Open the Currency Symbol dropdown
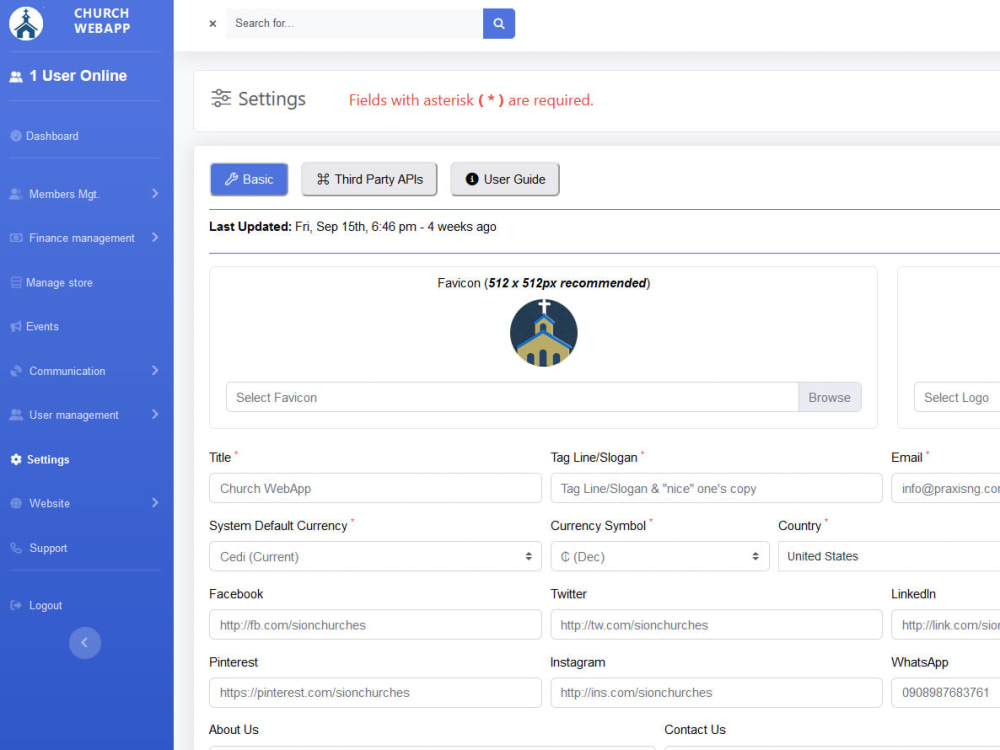This screenshot has width=1000, height=750. point(659,556)
